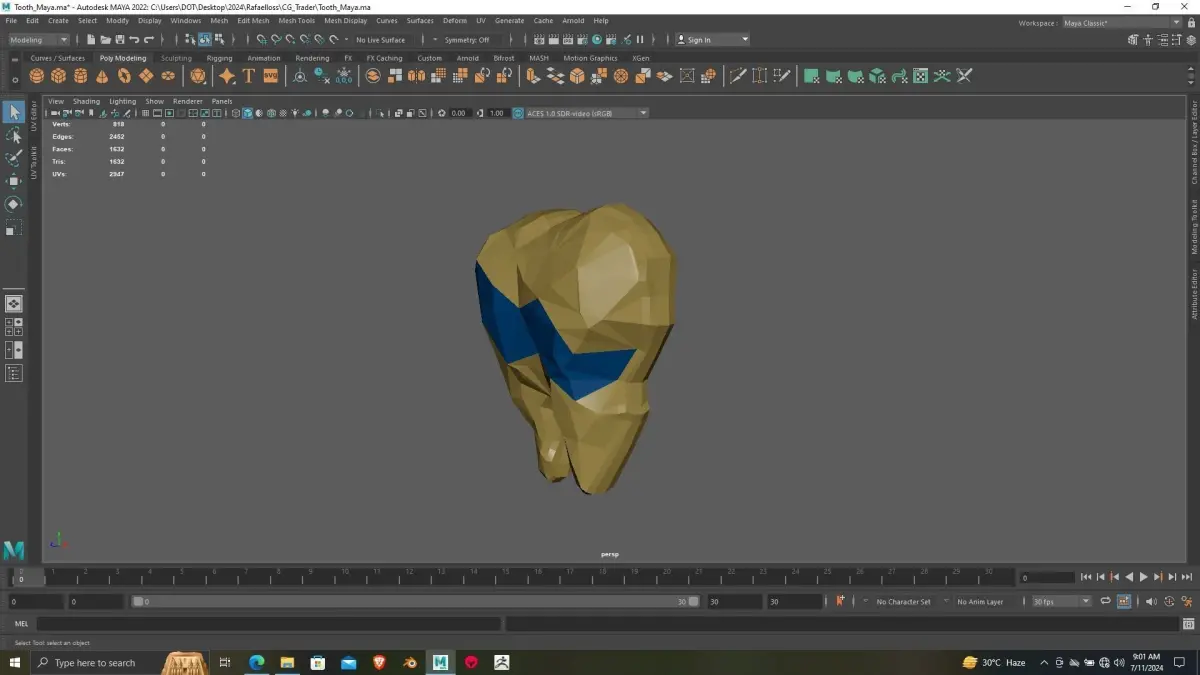Click the Open scene folder icon
The image size is (1200, 675).
pos(105,40)
